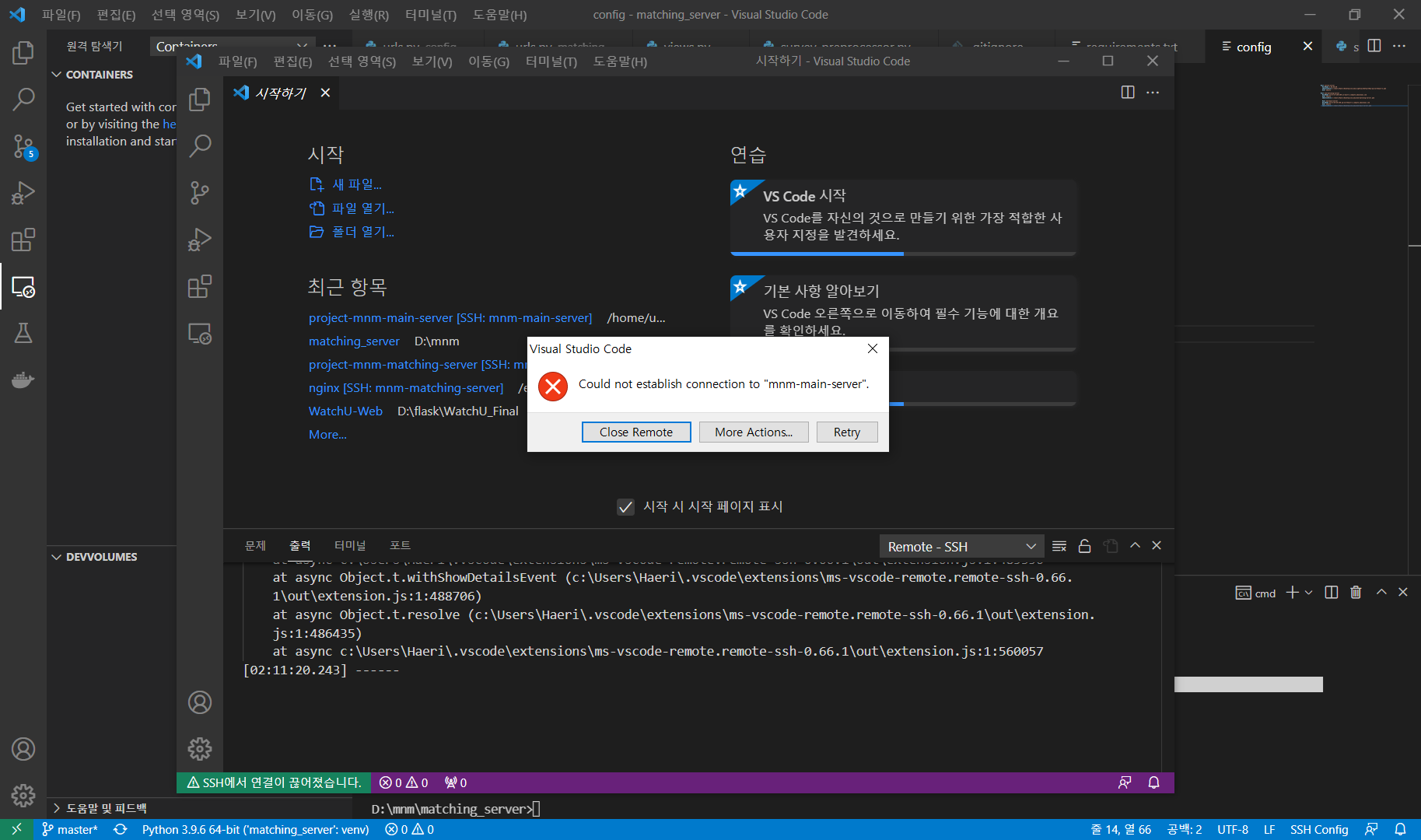Toggle 시작 시 시작 페이지 표시 checkbox
Viewport: 1421px width, 840px height.
tap(625, 507)
